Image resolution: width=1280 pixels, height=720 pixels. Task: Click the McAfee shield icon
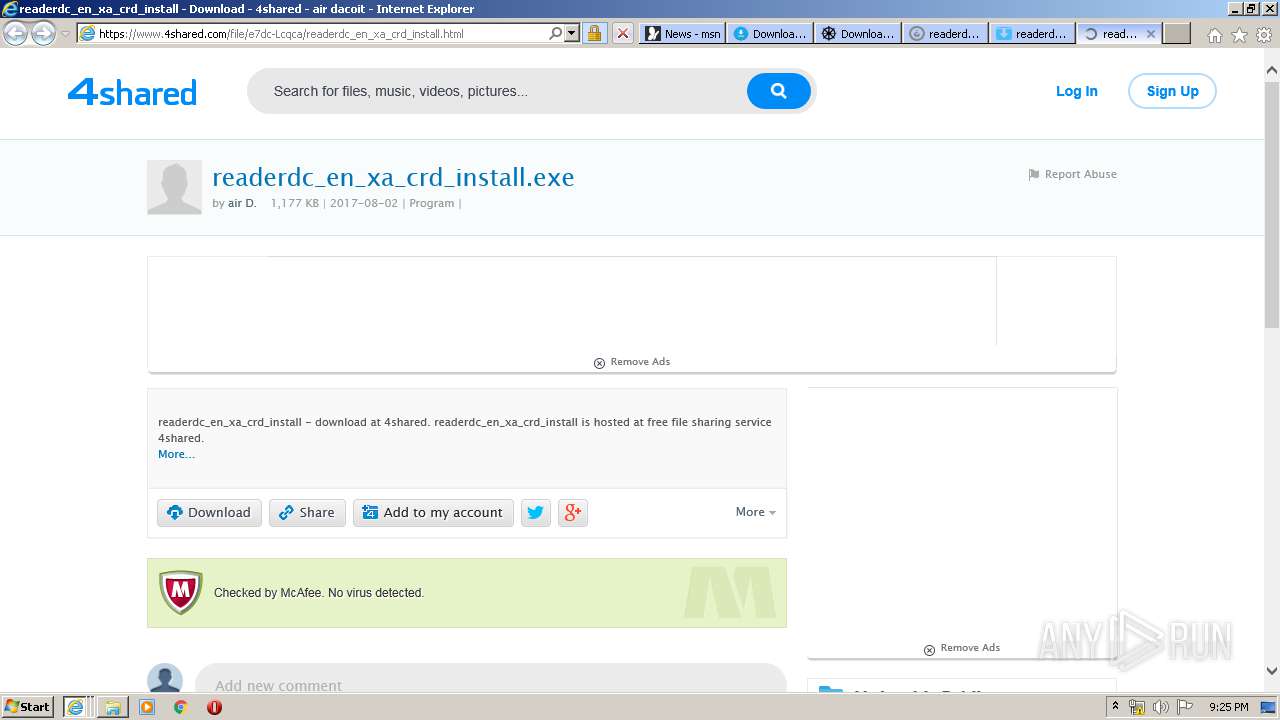coord(181,592)
